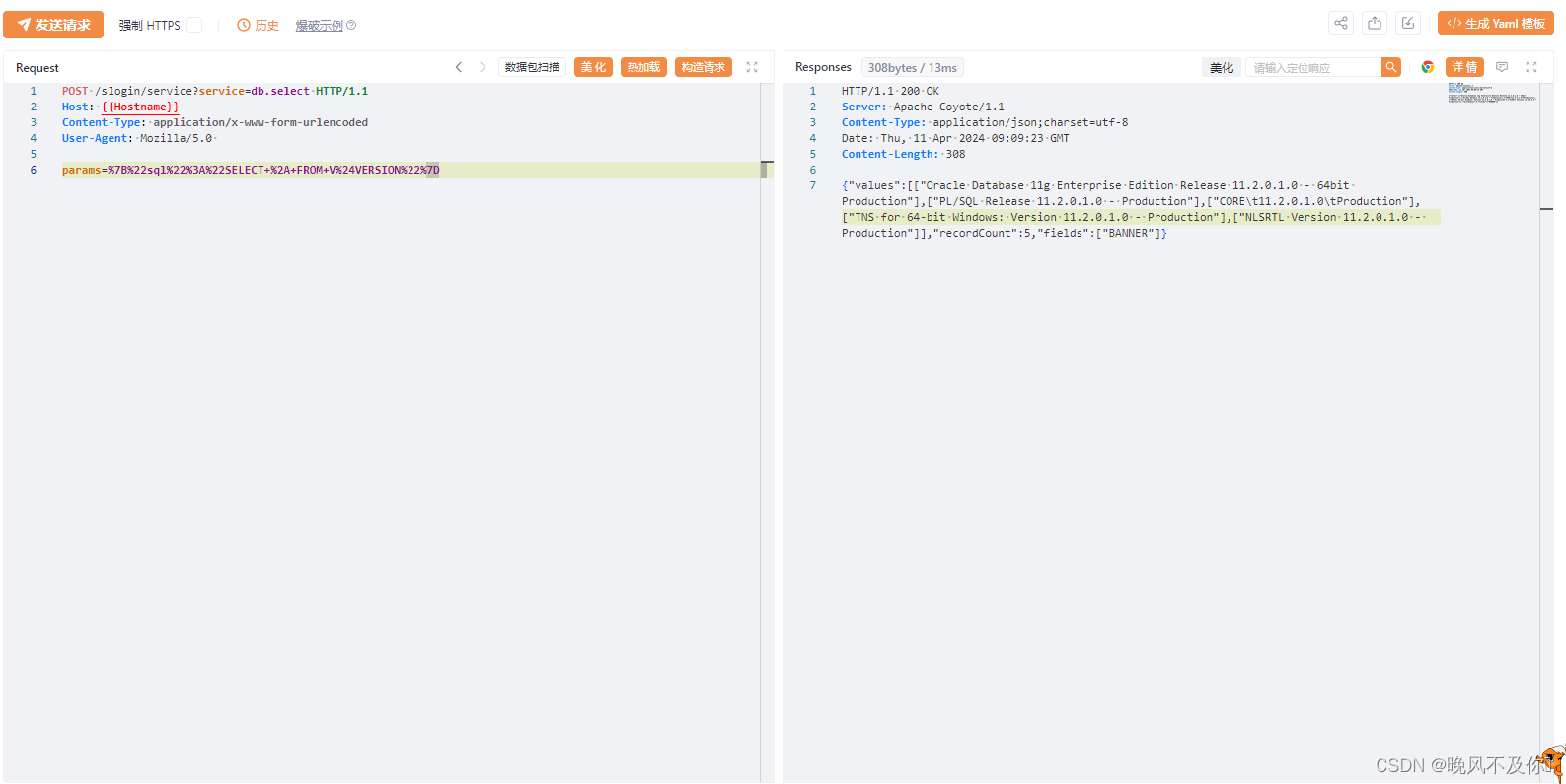Click the request Content-Type x-www-form-urlencoded line
This screenshot has height=784, width=1566.
[215, 122]
